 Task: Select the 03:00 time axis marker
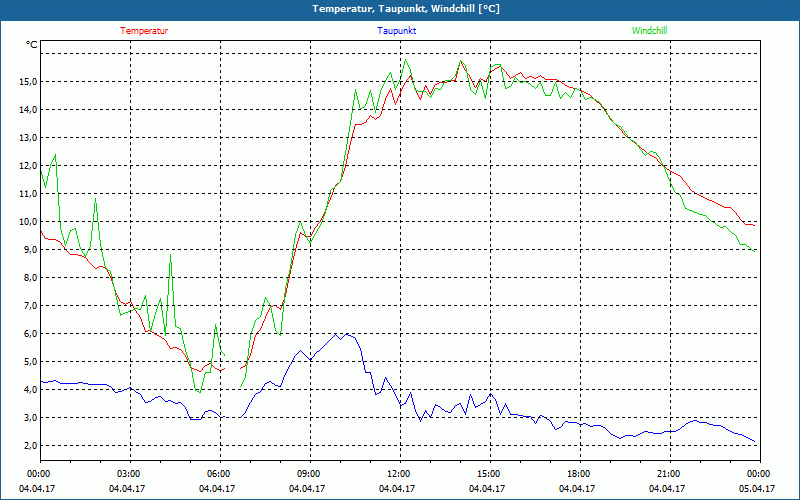click(128, 474)
